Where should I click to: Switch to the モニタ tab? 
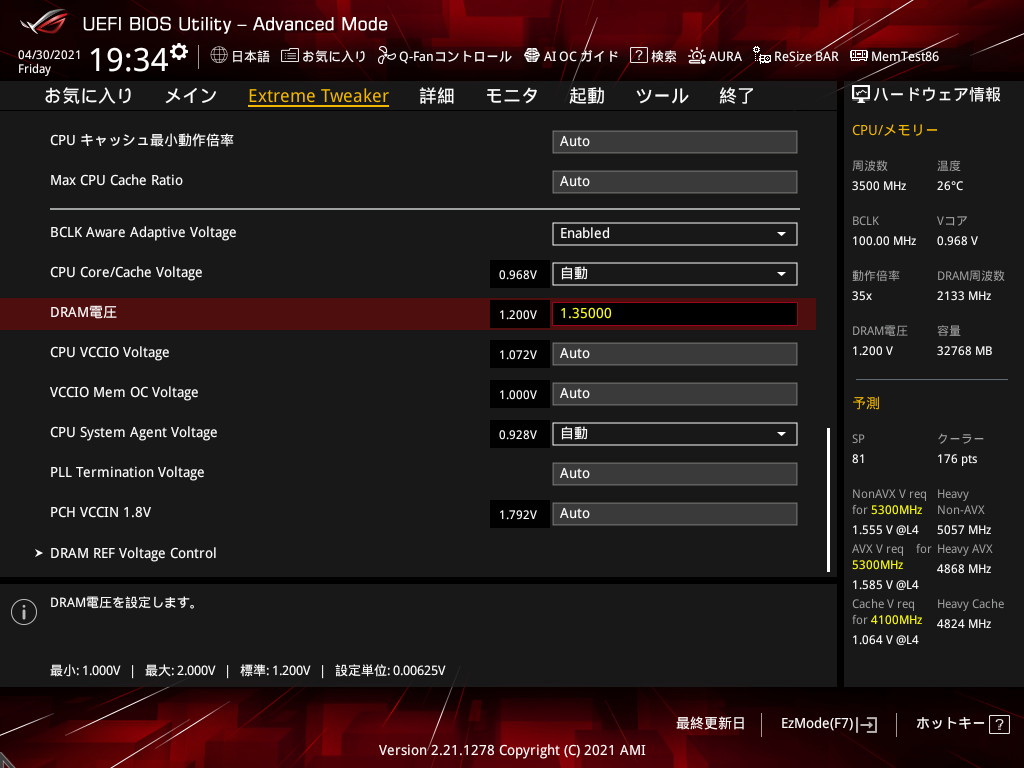click(511, 96)
